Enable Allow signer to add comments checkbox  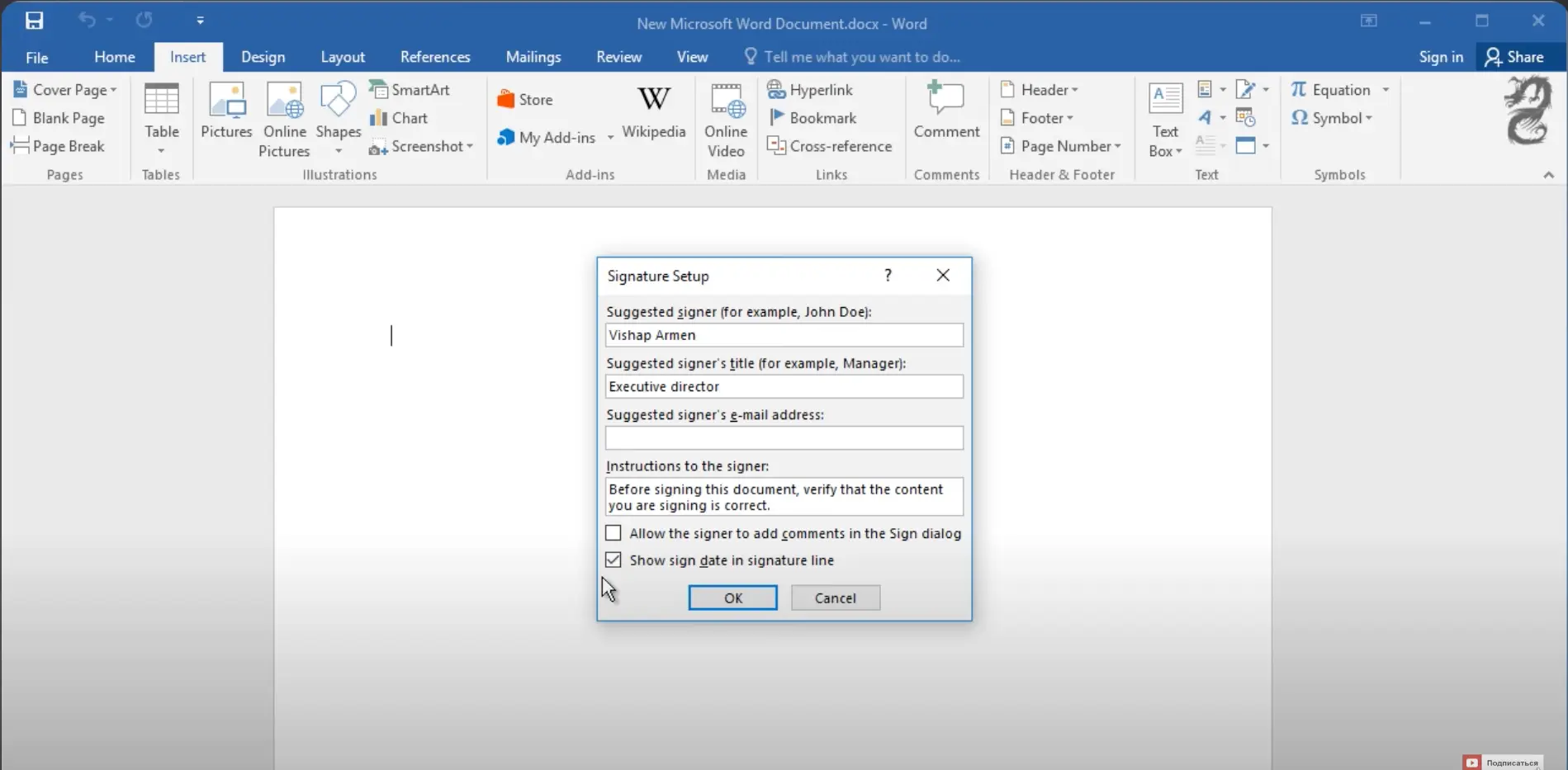pos(613,533)
